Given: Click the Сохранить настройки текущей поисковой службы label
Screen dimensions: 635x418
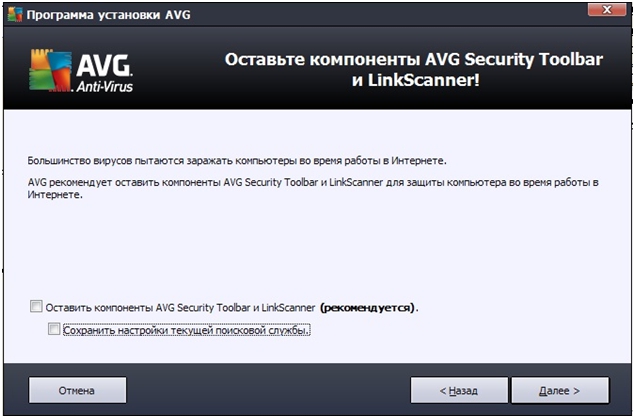Looking at the screenshot, I should pos(187,330).
